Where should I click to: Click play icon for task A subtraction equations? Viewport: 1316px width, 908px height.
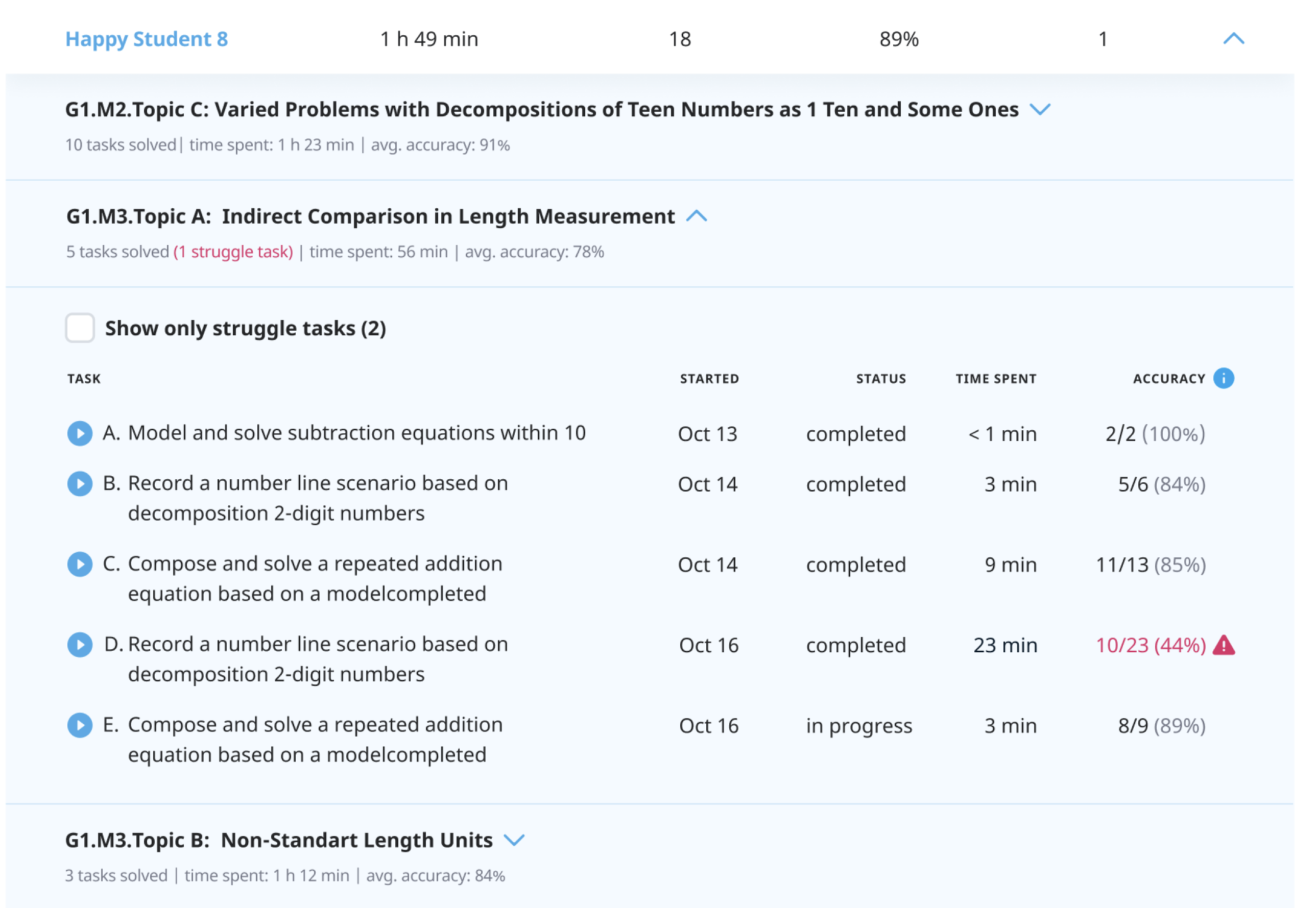[80, 433]
